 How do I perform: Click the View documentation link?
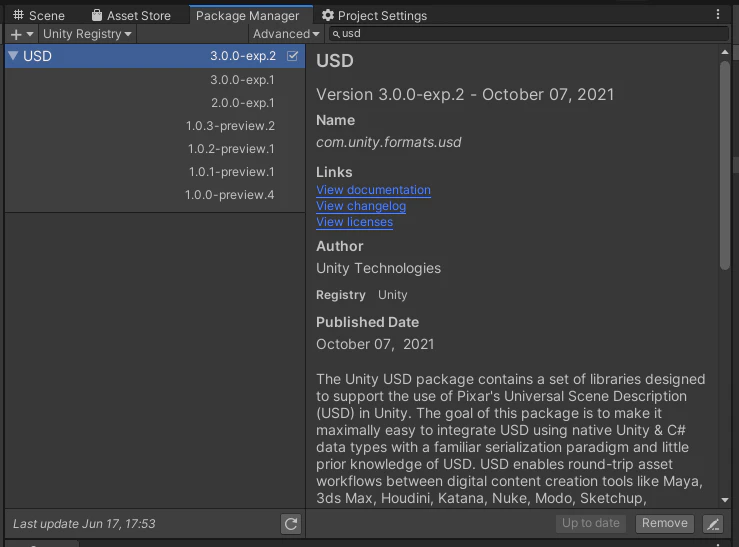(x=373, y=190)
